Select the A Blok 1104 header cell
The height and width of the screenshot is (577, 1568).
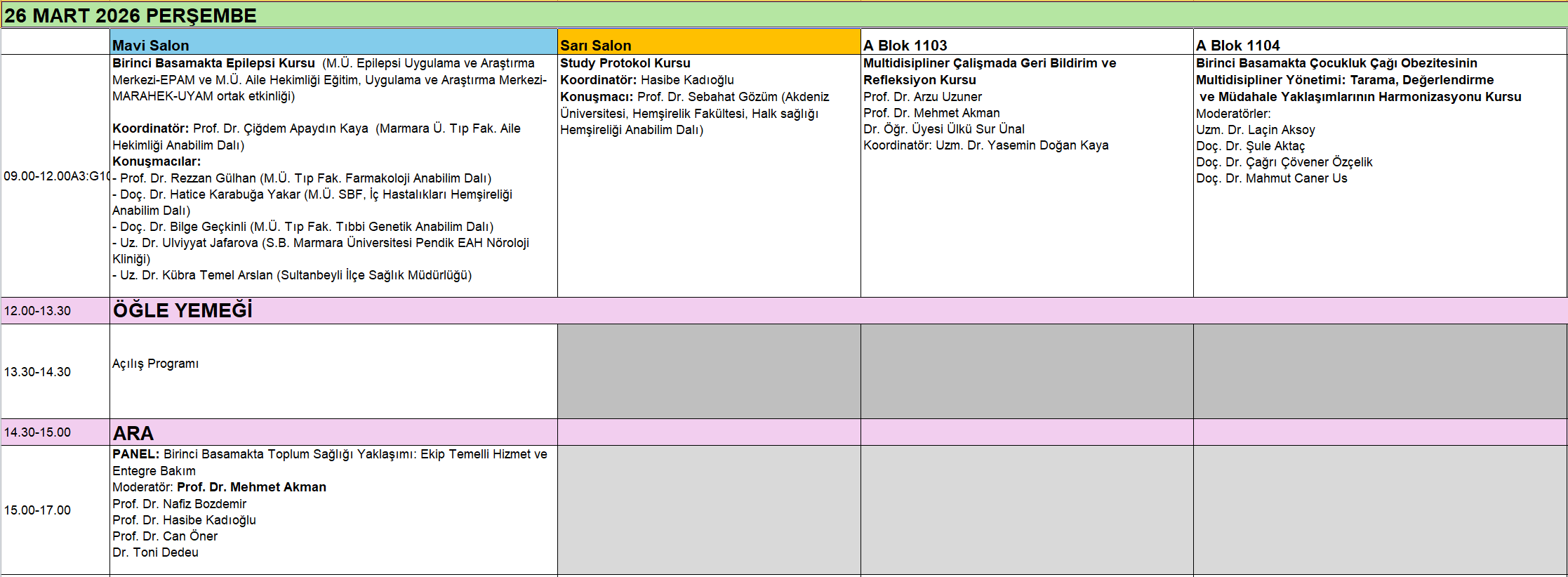tap(1379, 44)
